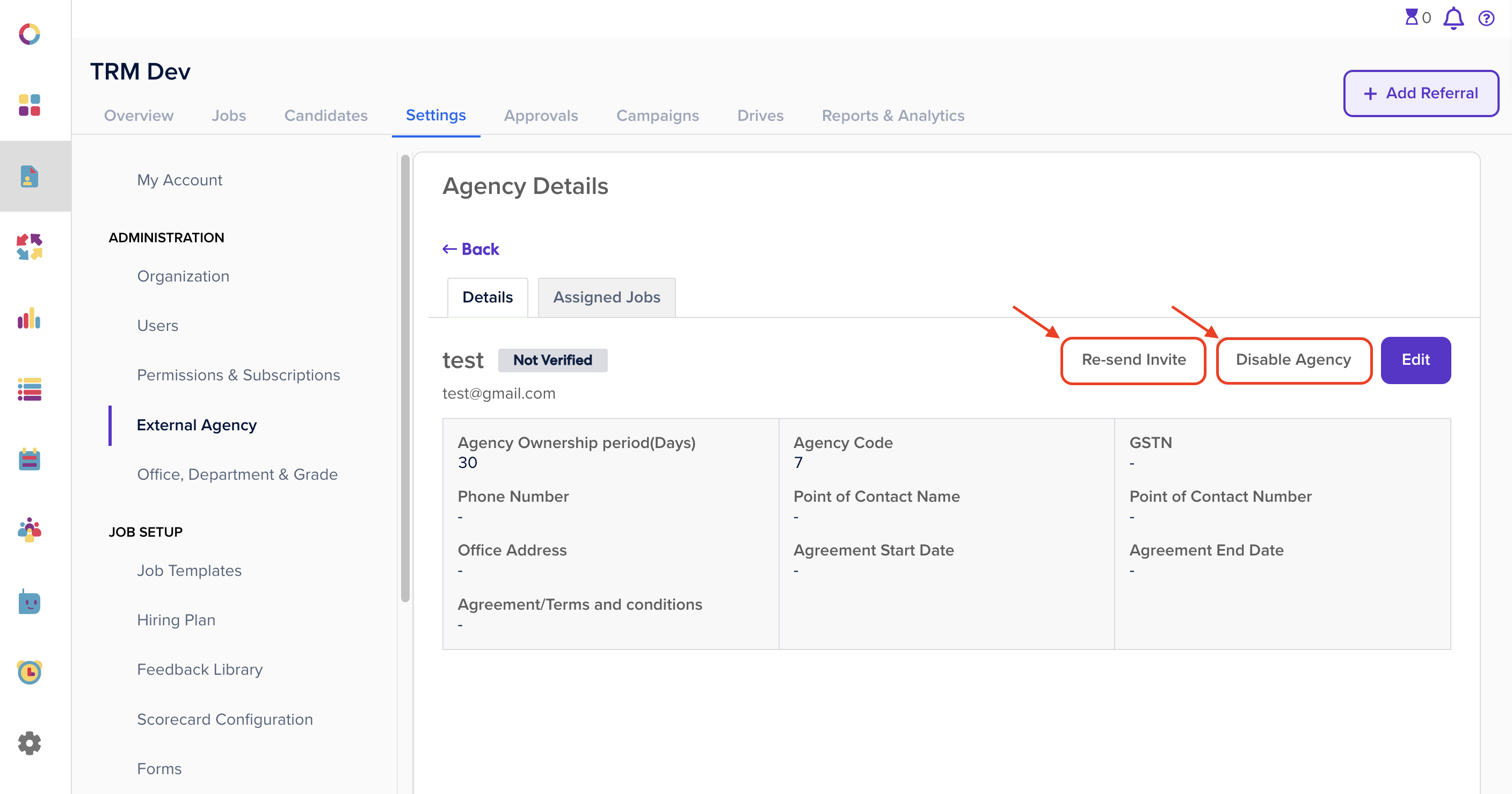The image size is (1512, 794).
Task: Open the Users settings page
Action: tap(157, 326)
